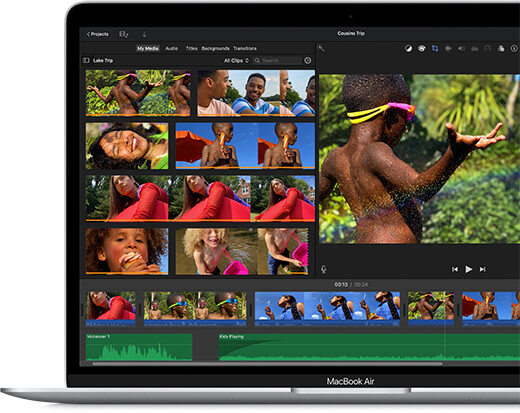
Task: Select the Cropping tool
Action: click(x=435, y=49)
